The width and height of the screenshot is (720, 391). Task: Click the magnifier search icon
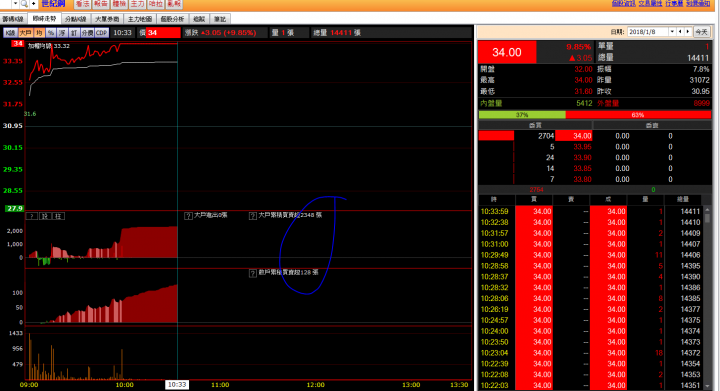click(24, 4)
